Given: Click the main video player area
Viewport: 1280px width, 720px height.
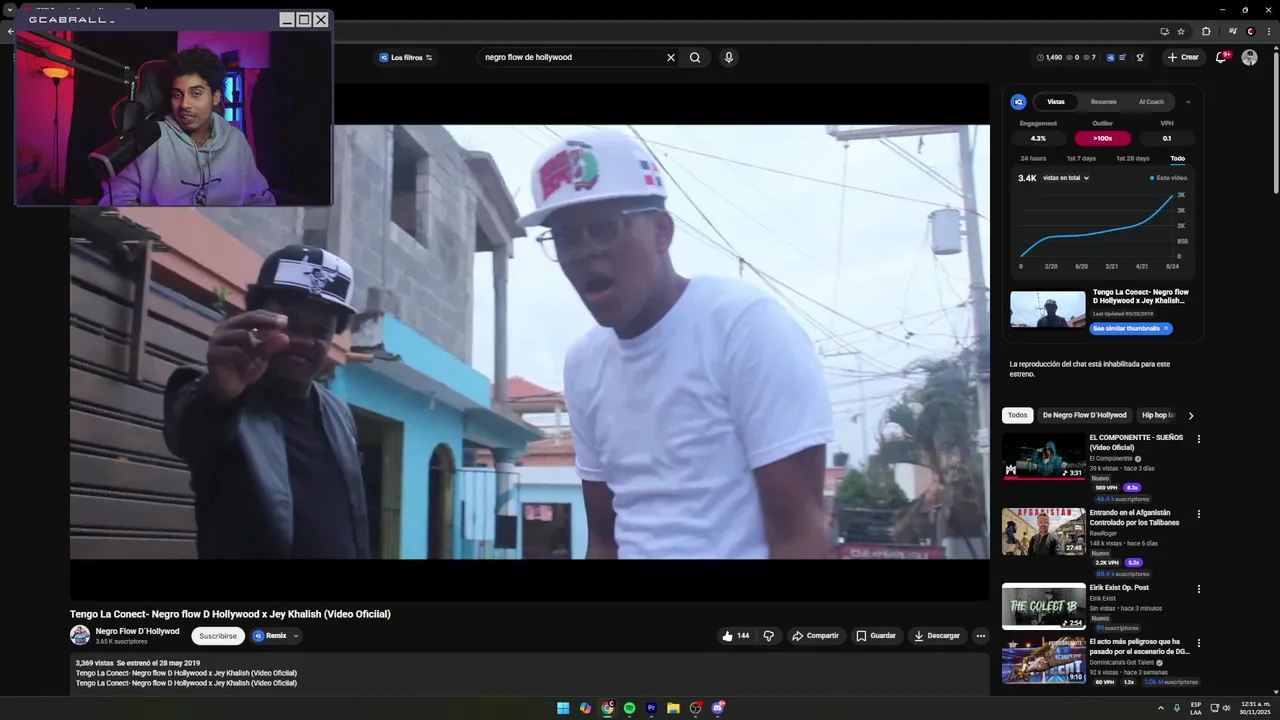Looking at the screenshot, I should pyautogui.click(x=529, y=341).
